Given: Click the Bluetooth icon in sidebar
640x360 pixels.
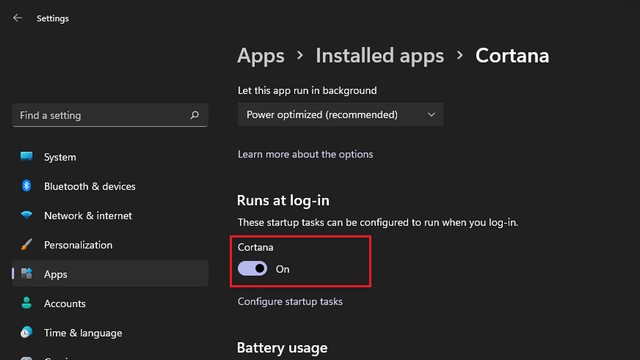Looking at the screenshot, I should click(x=27, y=186).
